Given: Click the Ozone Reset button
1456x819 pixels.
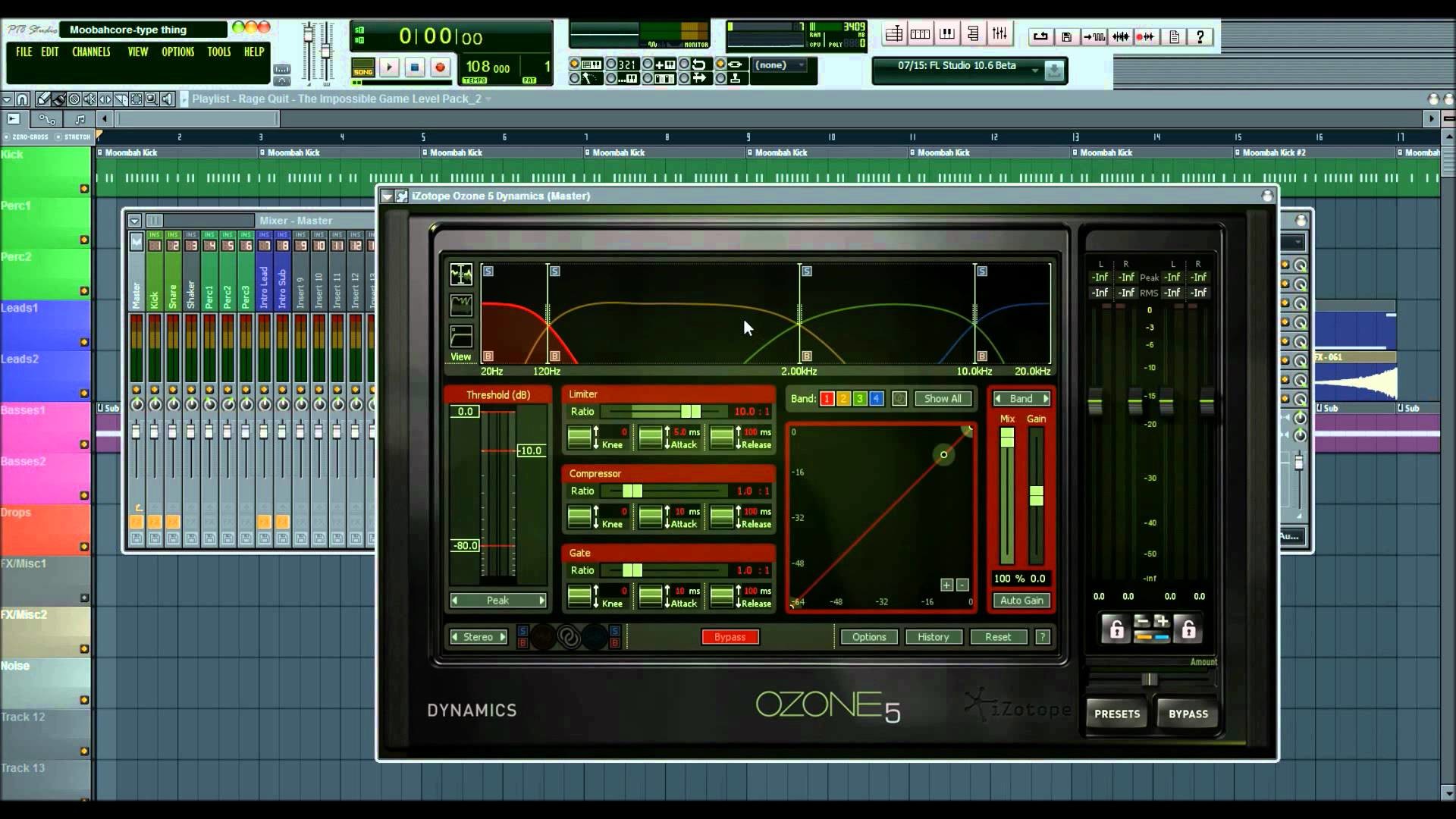Looking at the screenshot, I should (x=998, y=637).
